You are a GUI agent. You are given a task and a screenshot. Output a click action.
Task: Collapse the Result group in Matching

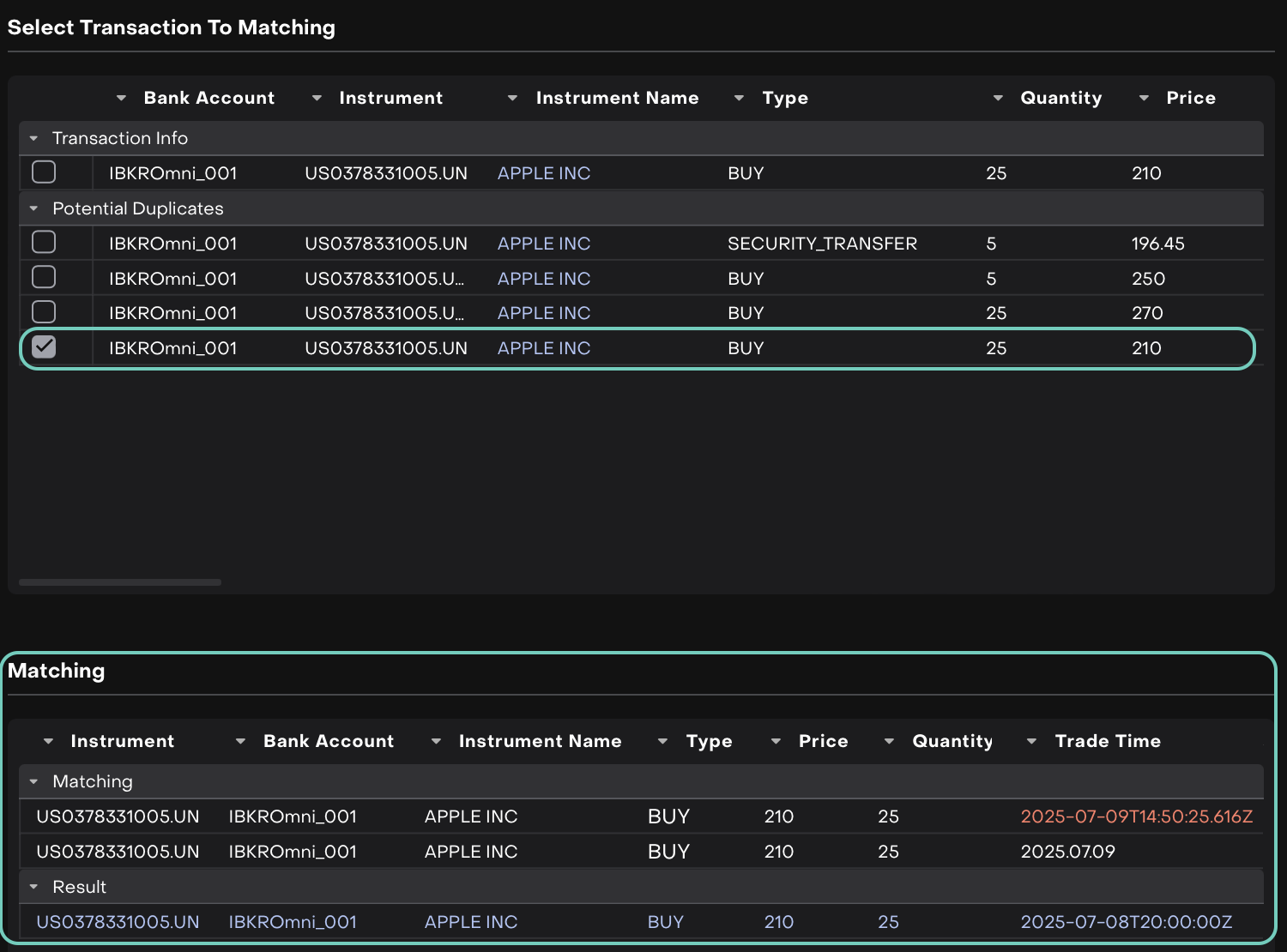point(33,888)
